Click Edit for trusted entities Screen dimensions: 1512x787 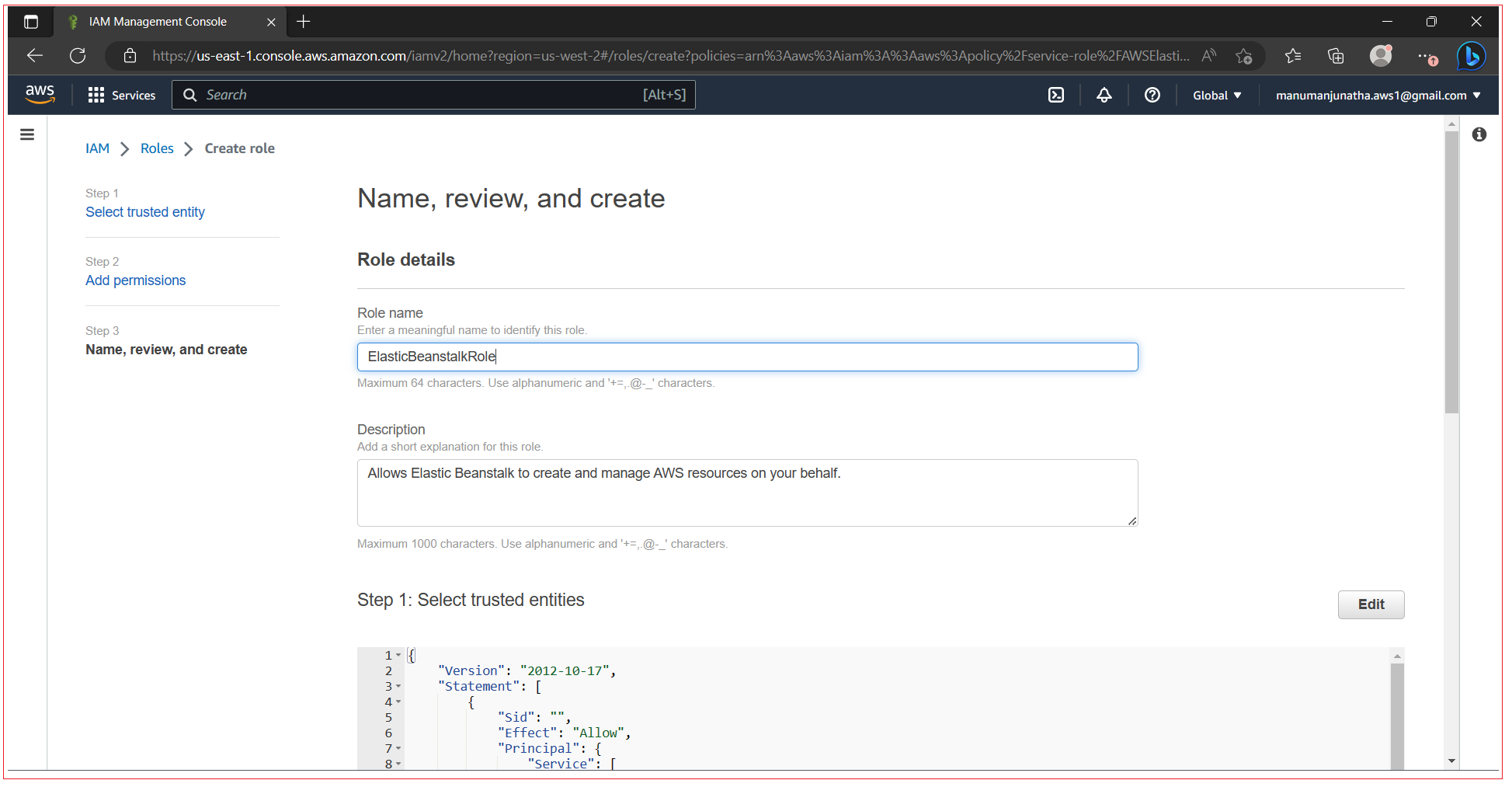coord(1371,604)
